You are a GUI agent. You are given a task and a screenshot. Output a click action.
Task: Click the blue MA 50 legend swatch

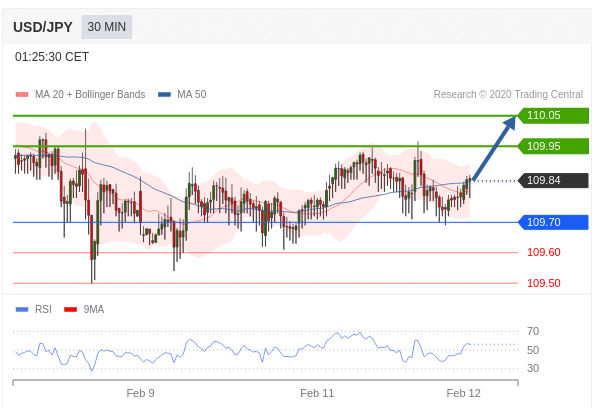pyautogui.click(x=164, y=95)
